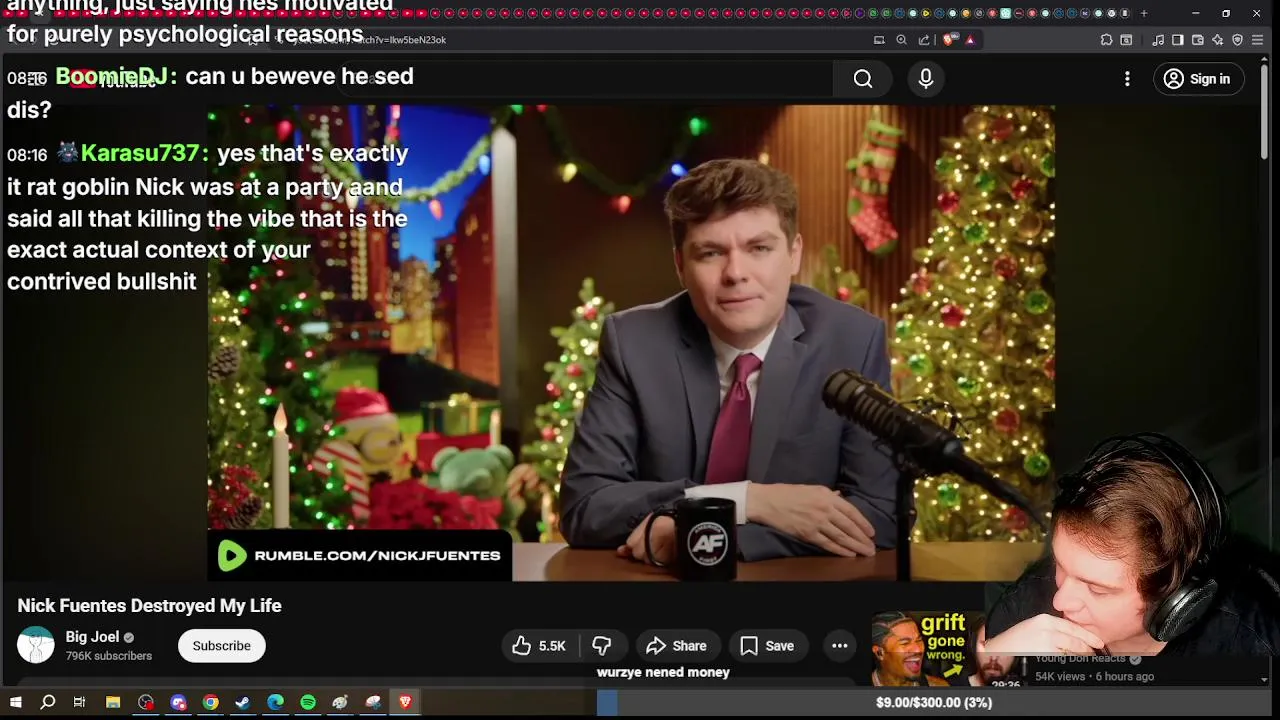Share this page from the address bar
This screenshot has height=720, width=1280.
click(924, 40)
